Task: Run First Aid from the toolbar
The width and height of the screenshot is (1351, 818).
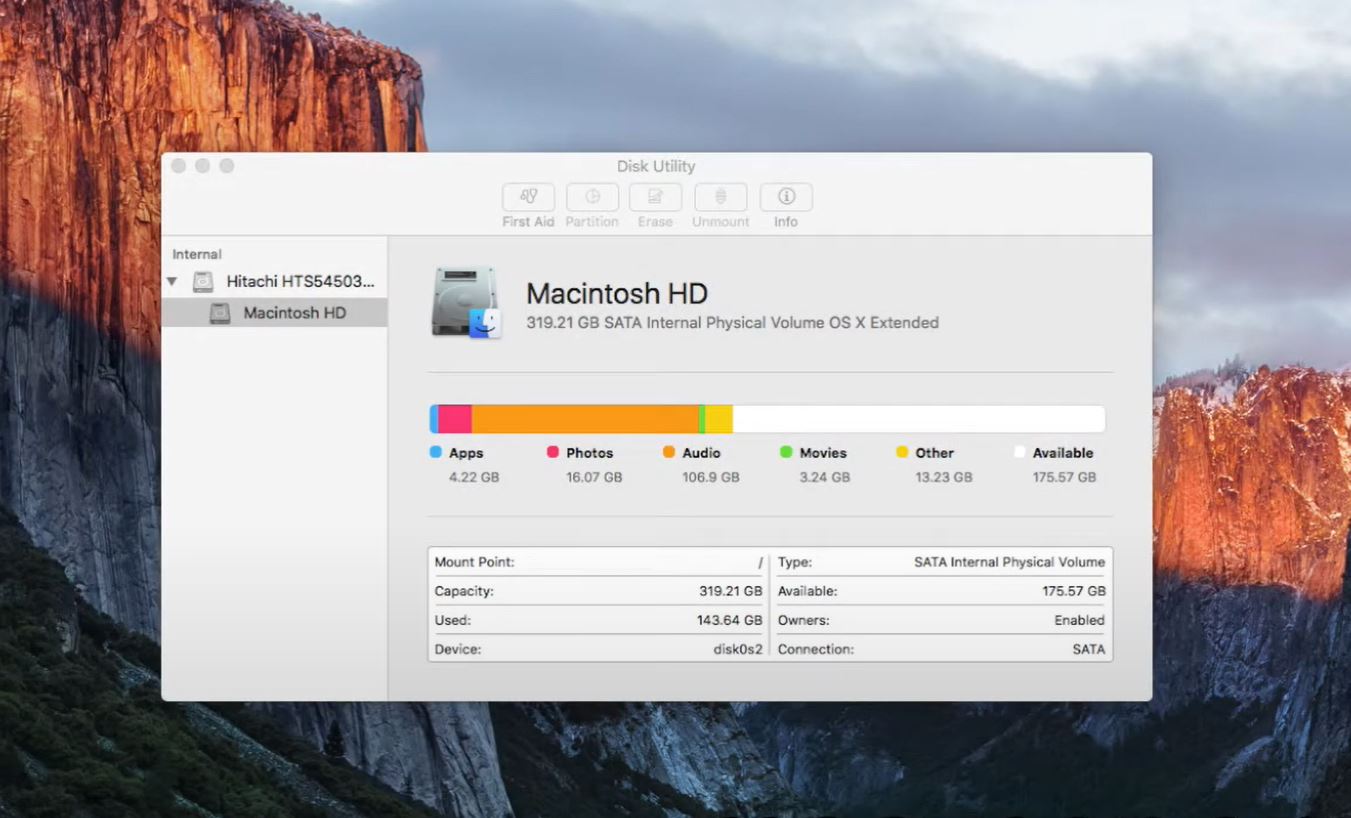Action: (528, 197)
